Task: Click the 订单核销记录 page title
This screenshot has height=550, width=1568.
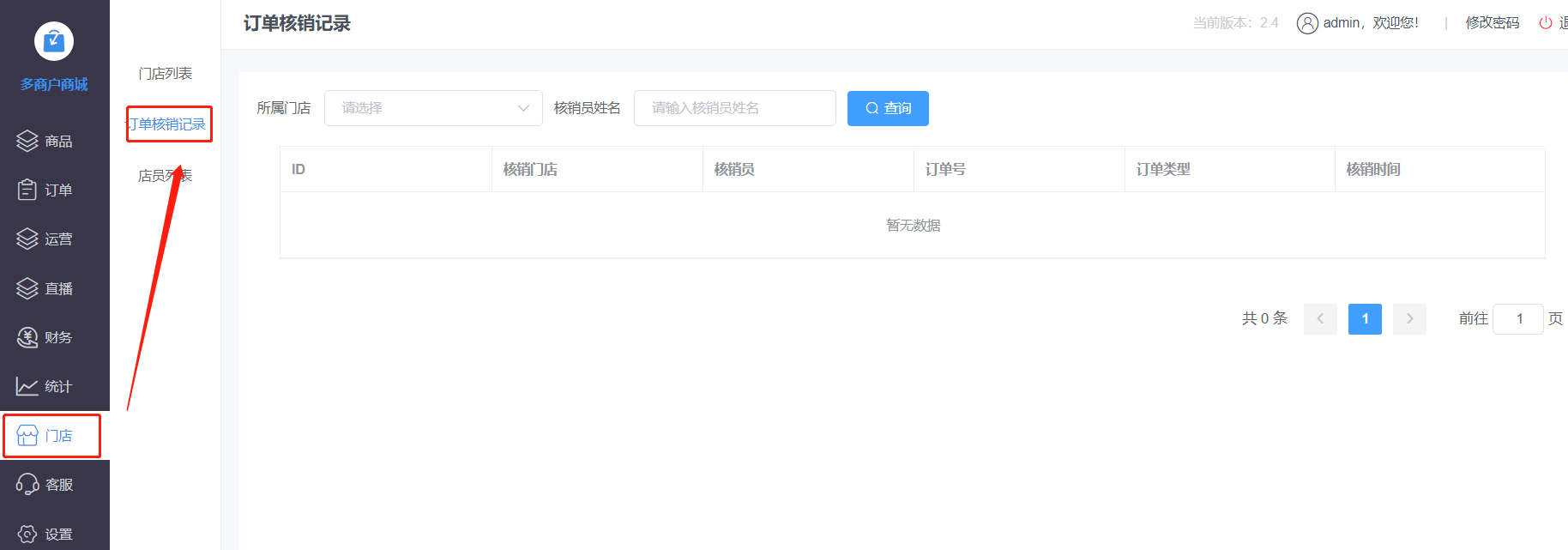Action: coord(297,23)
